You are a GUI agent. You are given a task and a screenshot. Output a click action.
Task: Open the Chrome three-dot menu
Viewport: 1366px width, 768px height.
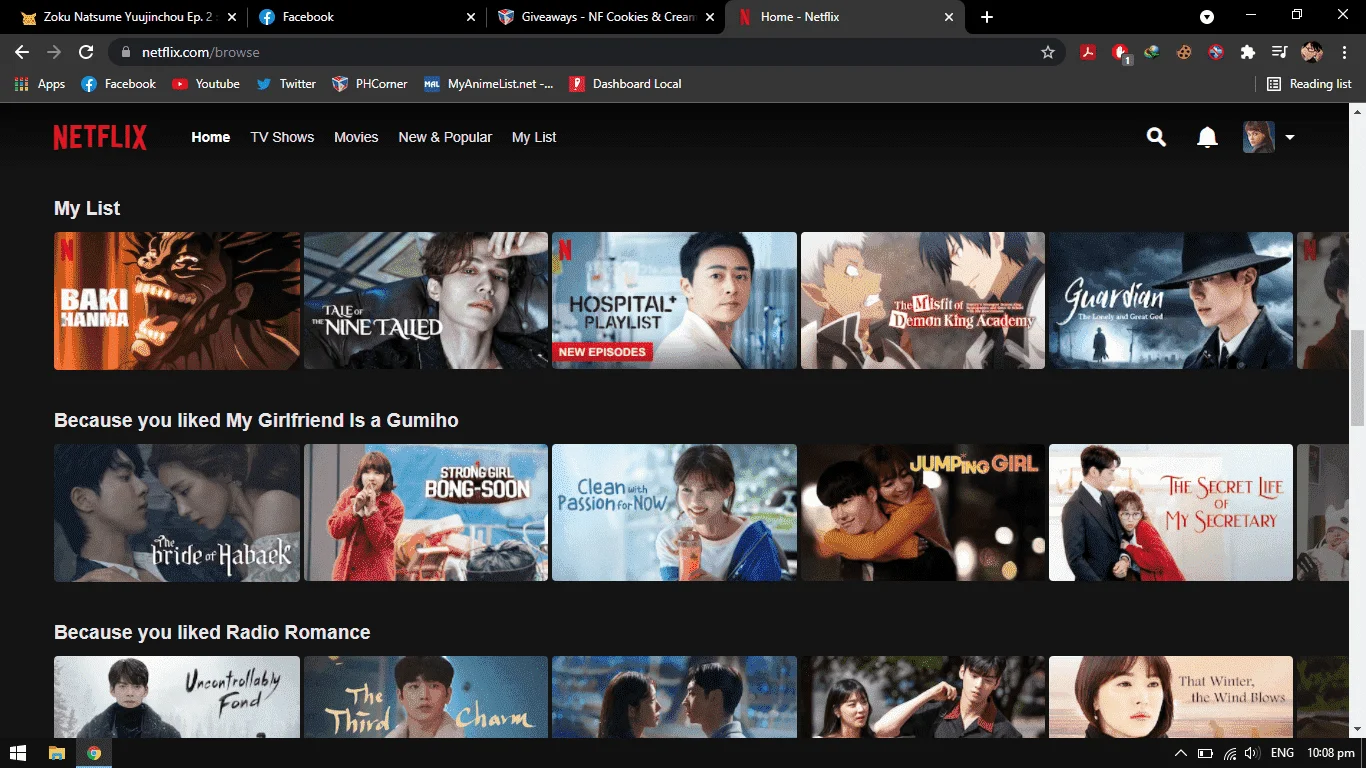tap(1344, 52)
